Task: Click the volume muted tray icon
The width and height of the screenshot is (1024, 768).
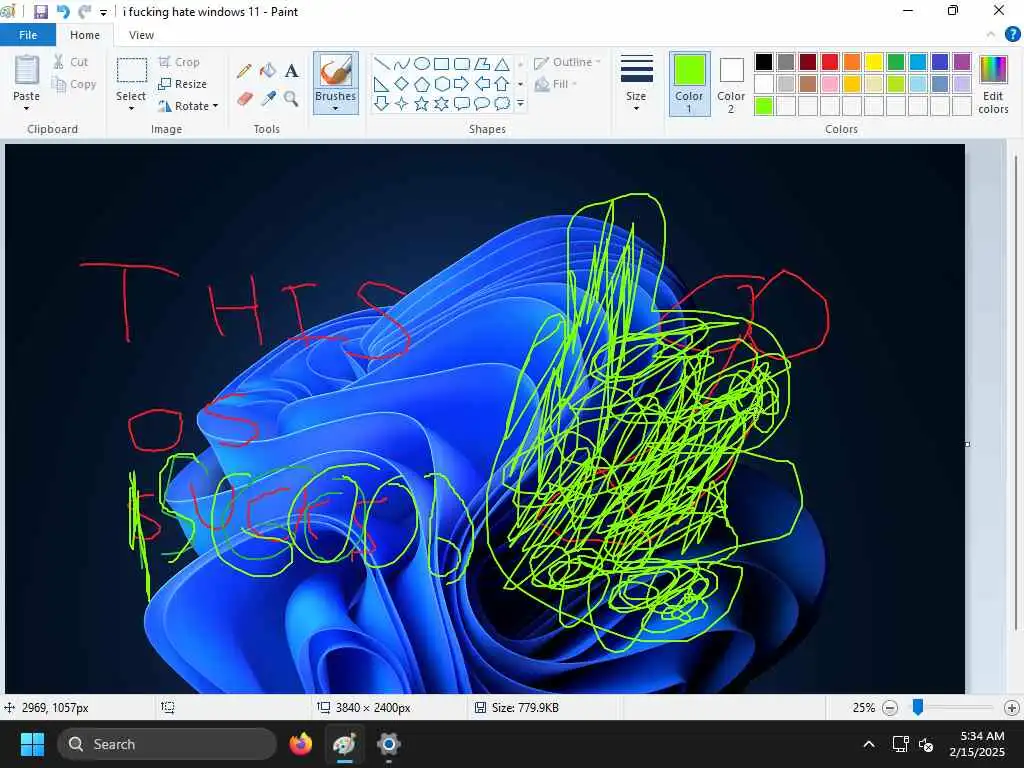Action: 925,744
